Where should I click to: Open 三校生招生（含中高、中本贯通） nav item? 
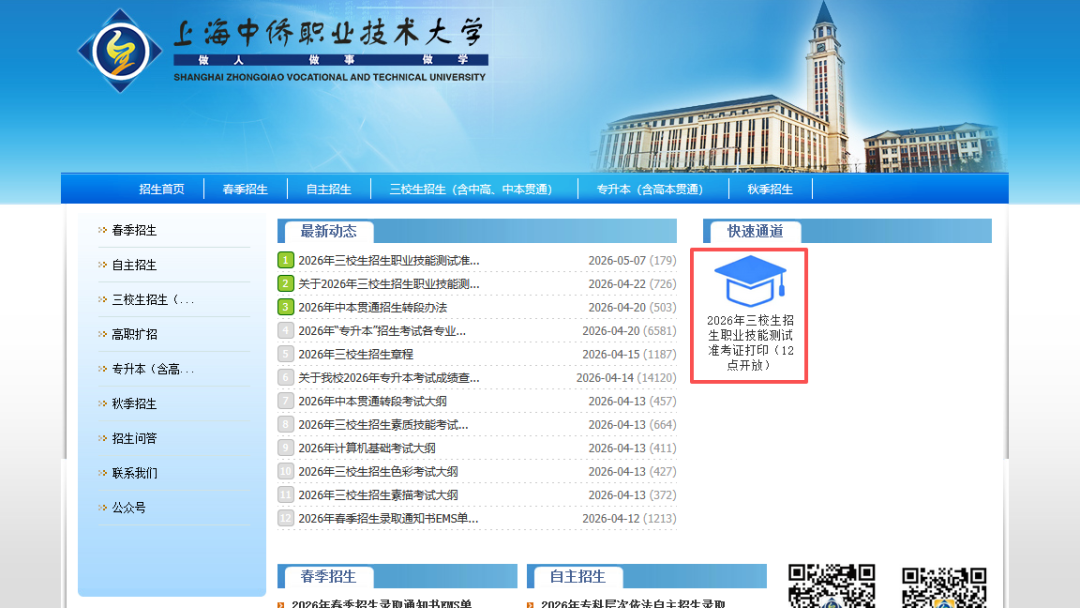470,189
